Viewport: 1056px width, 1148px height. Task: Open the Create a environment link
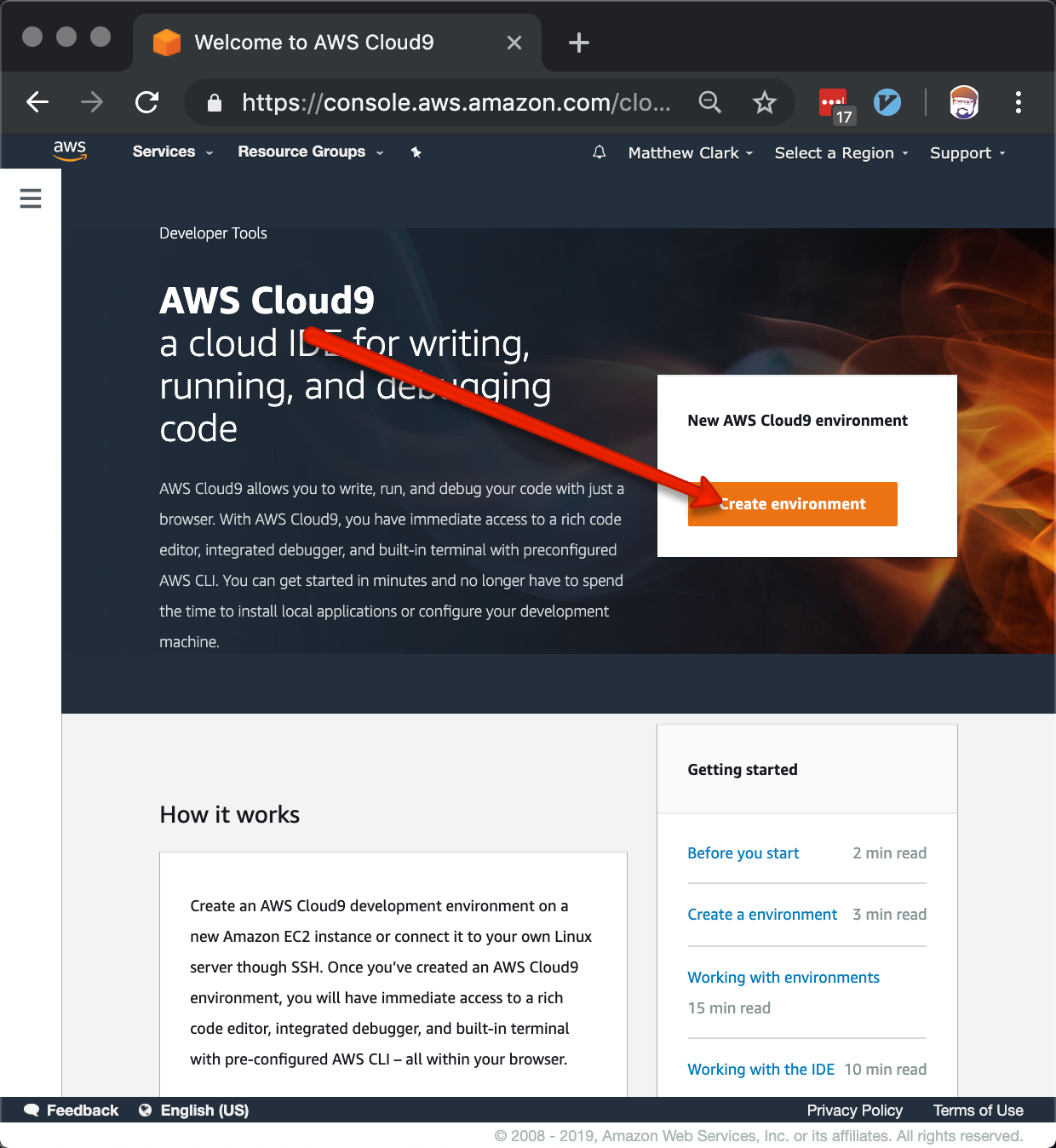pos(762,915)
